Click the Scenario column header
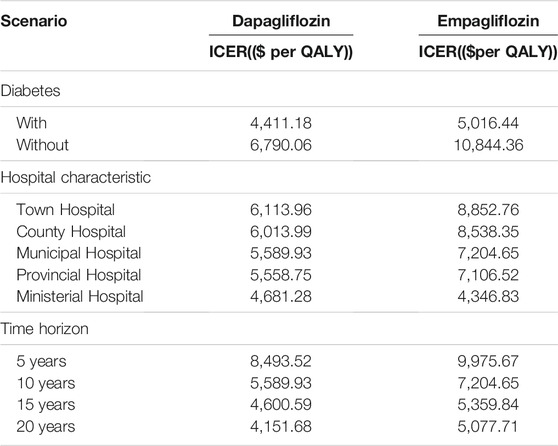558x446 pixels. coord(34,21)
